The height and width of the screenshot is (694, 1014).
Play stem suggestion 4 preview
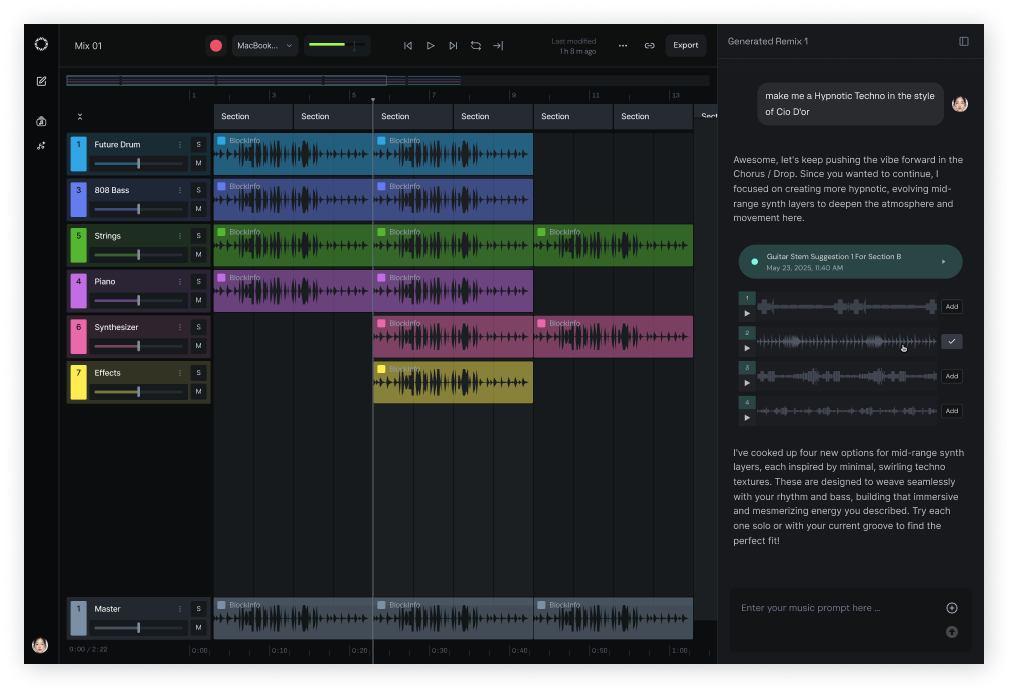click(747, 418)
